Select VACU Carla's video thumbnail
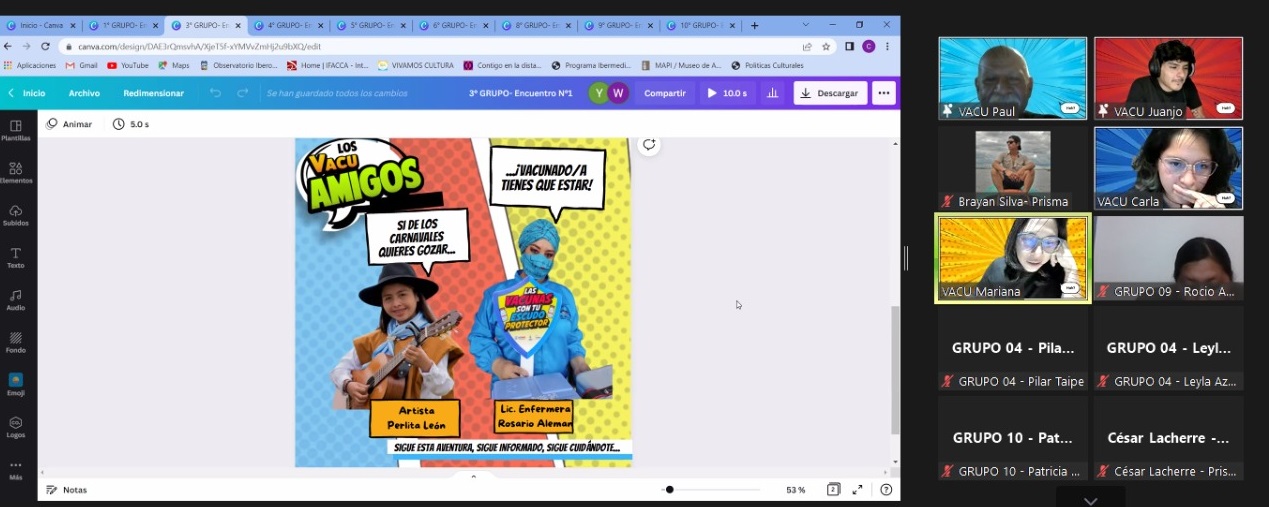The height and width of the screenshot is (507, 1269). coord(1168,167)
